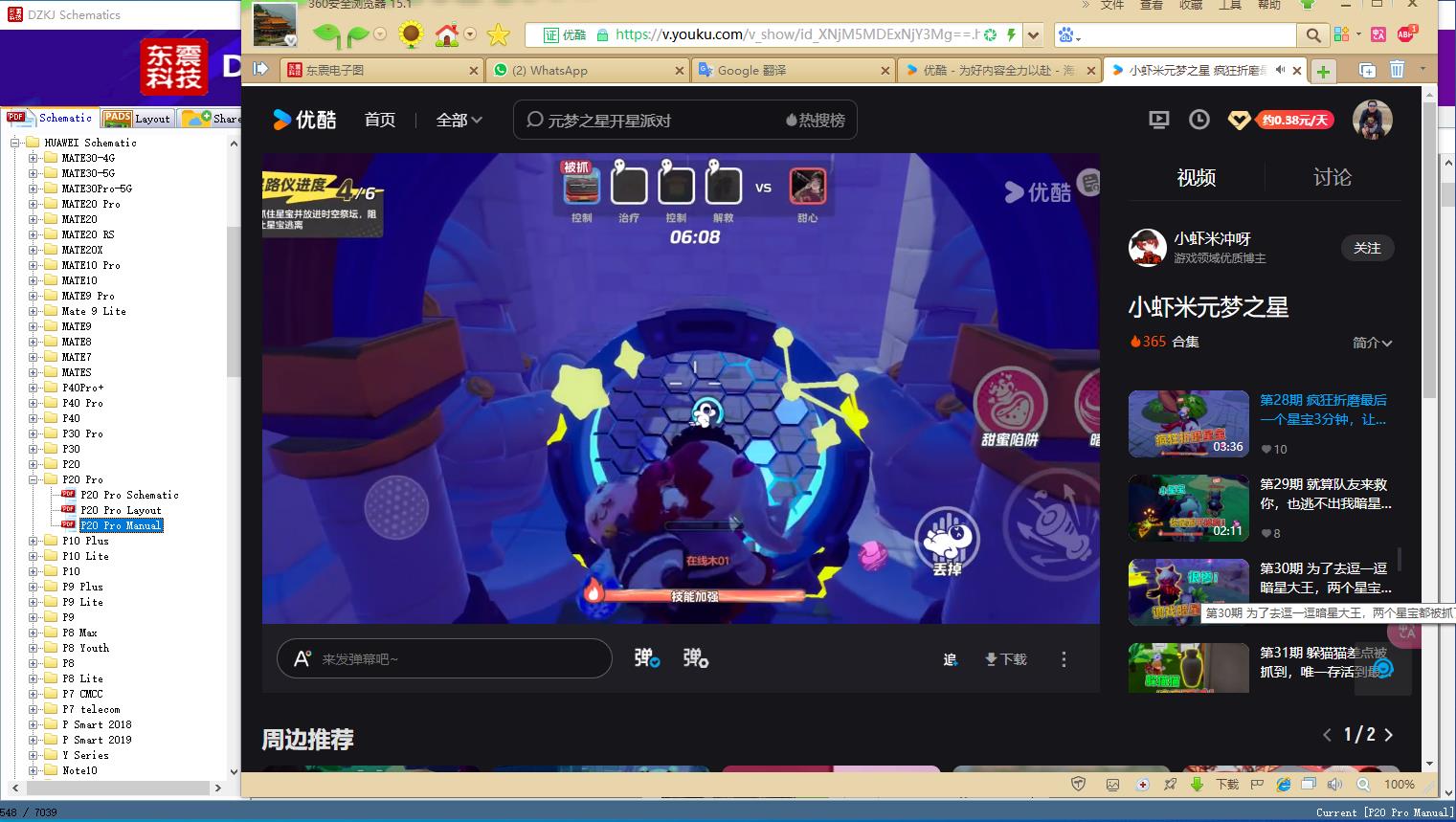Image resolution: width=1456 pixels, height=822 pixels.
Task: Switch to the Google 翻译 browser tab
Action: pyautogui.click(x=793, y=70)
